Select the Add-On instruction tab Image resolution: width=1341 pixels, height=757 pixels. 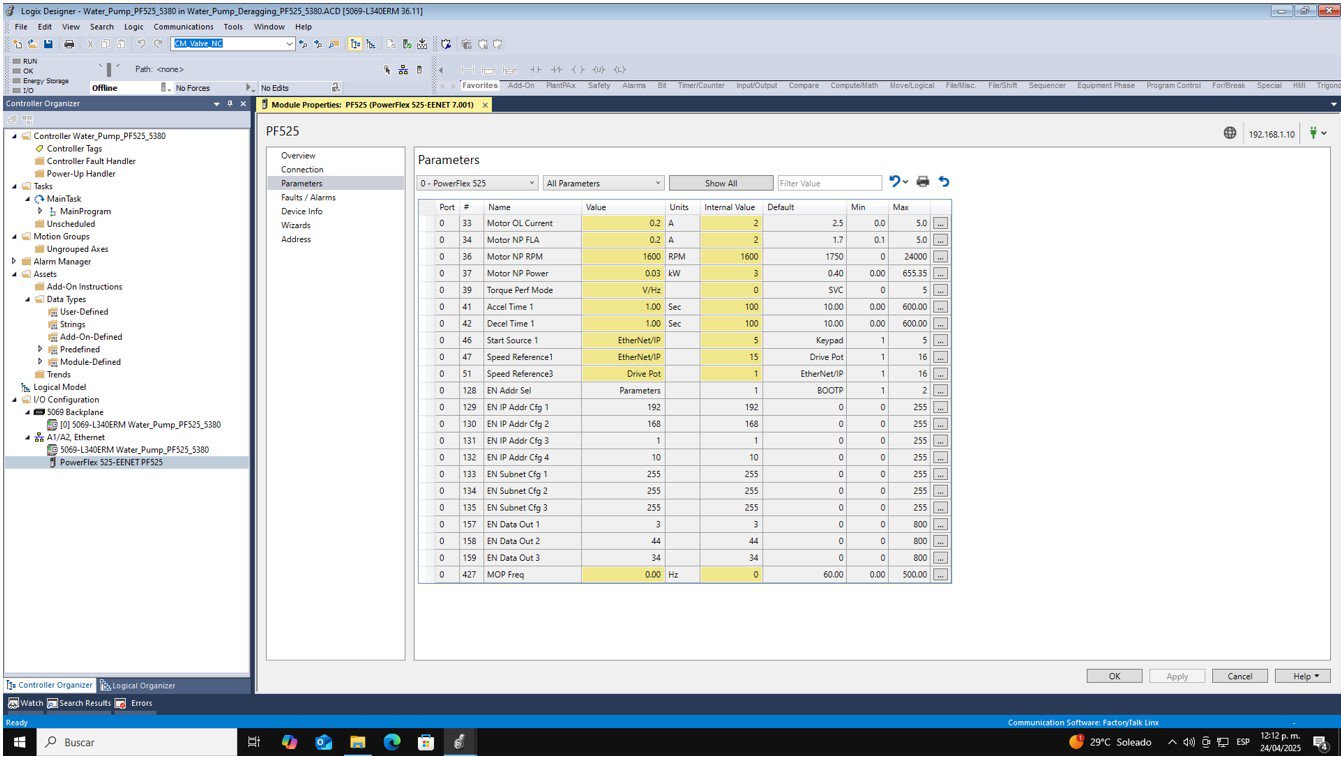(x=520, y=86)
